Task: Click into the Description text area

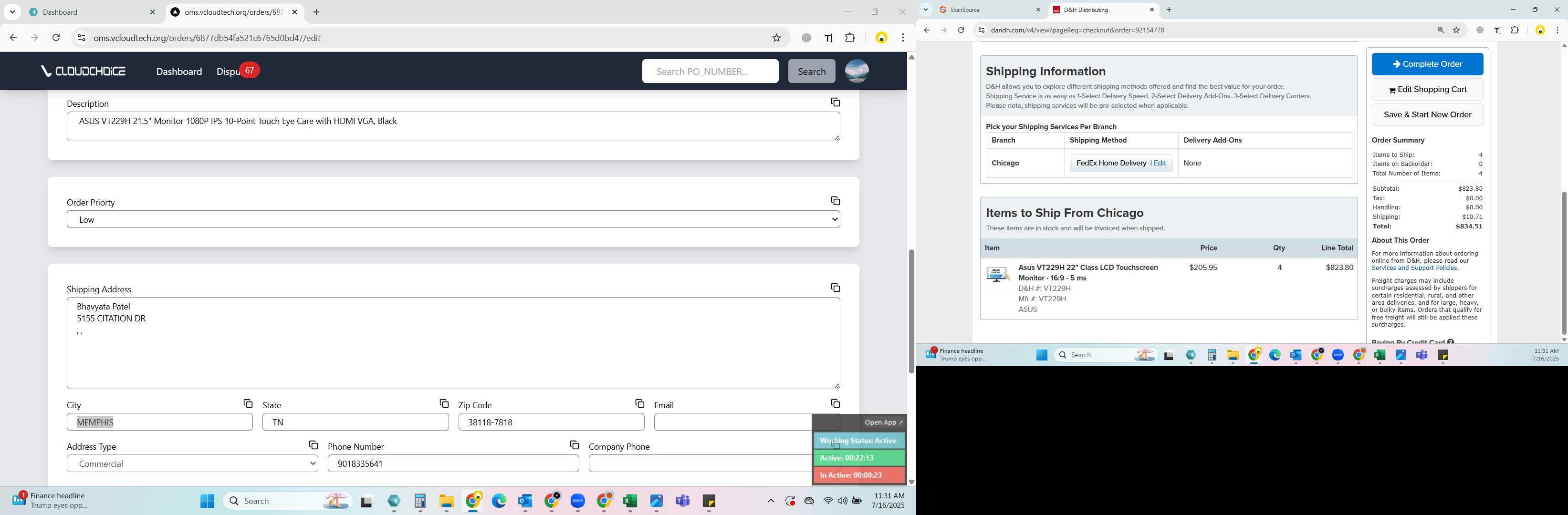Action: (453, 126)
